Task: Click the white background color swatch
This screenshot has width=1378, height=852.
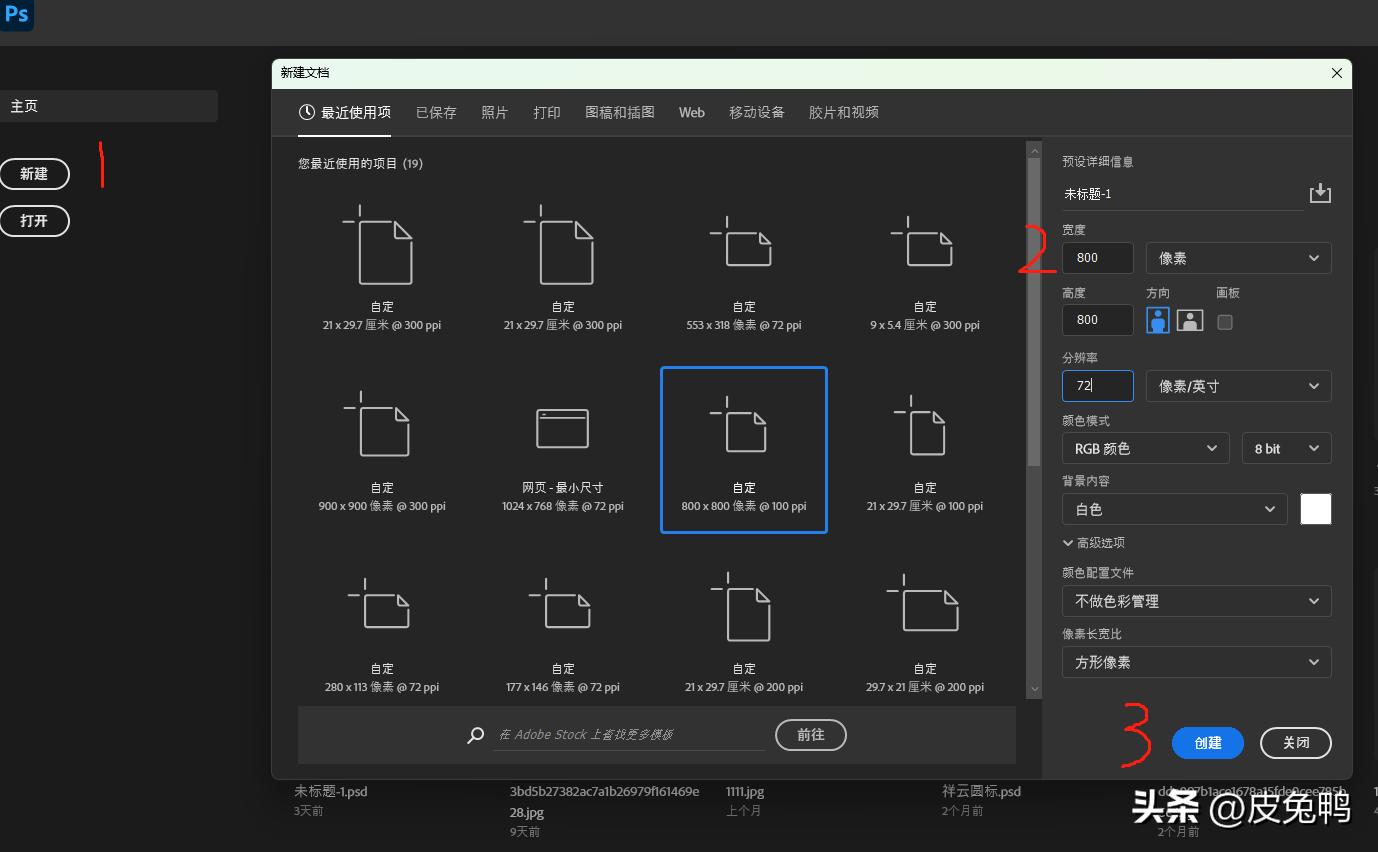Action: pyautogui.click(x=1315, y=509)
